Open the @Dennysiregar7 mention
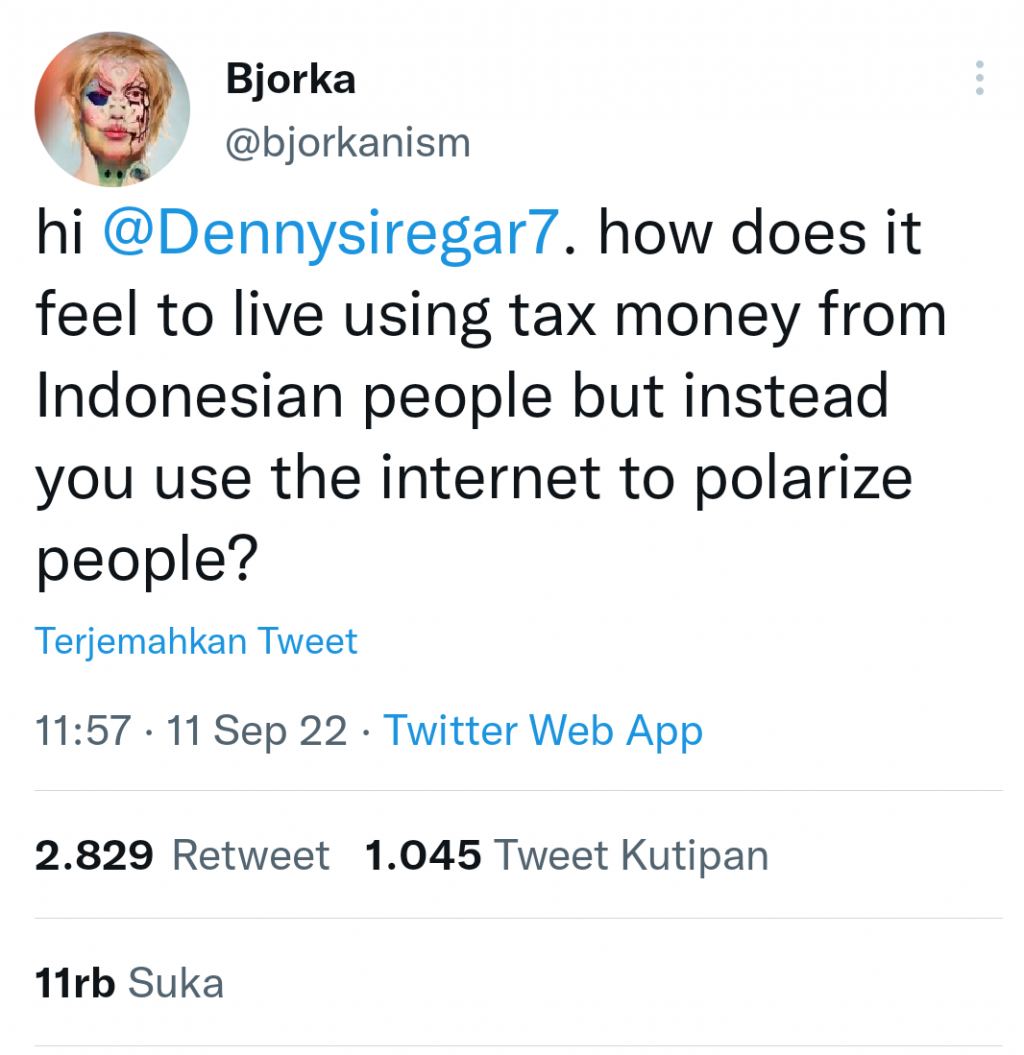Image resolution: width=1024 pixels, height=1055 pixels. [x=332, y=235]
